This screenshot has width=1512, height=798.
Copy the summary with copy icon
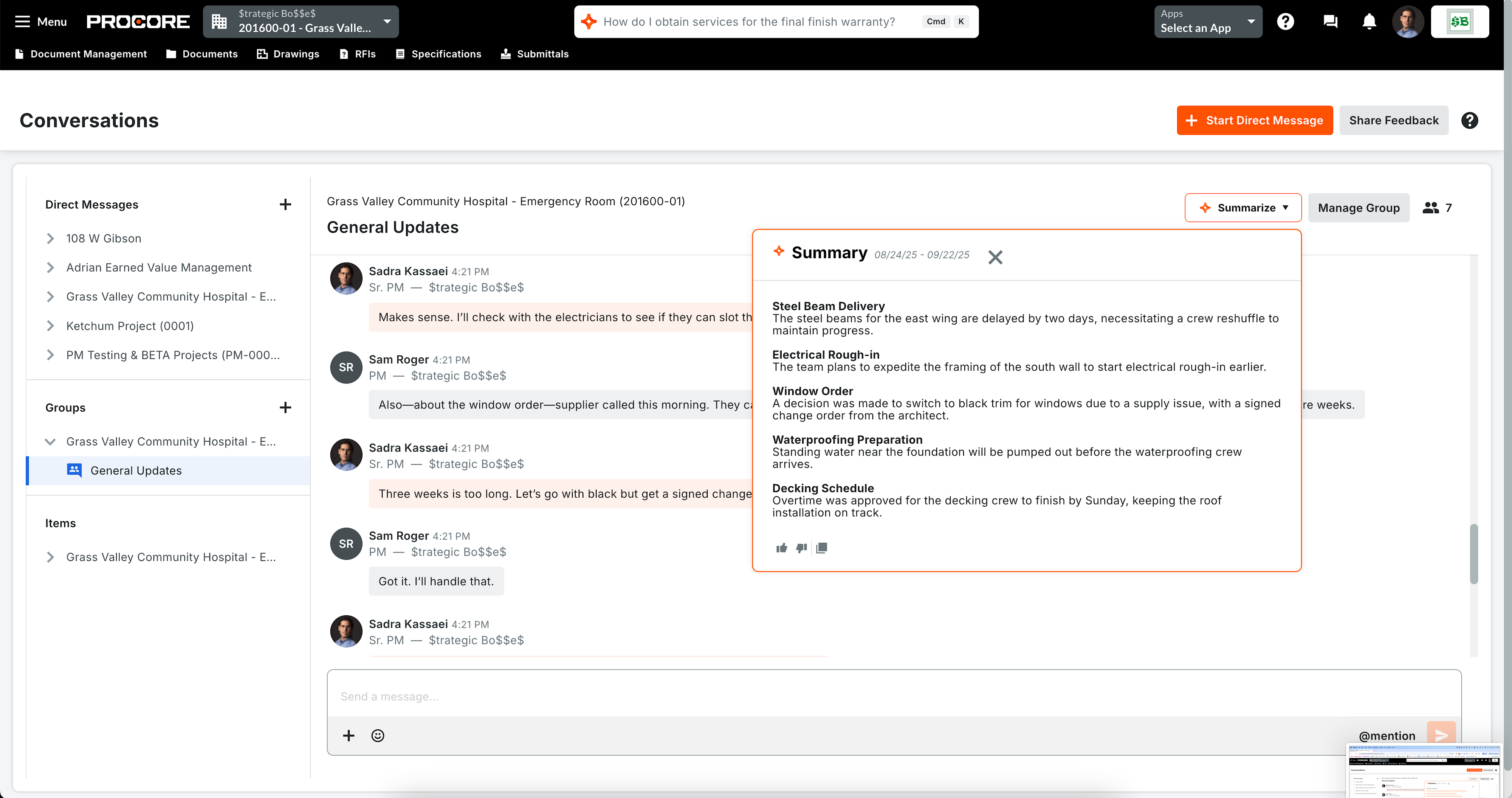[x=822, y=548]
